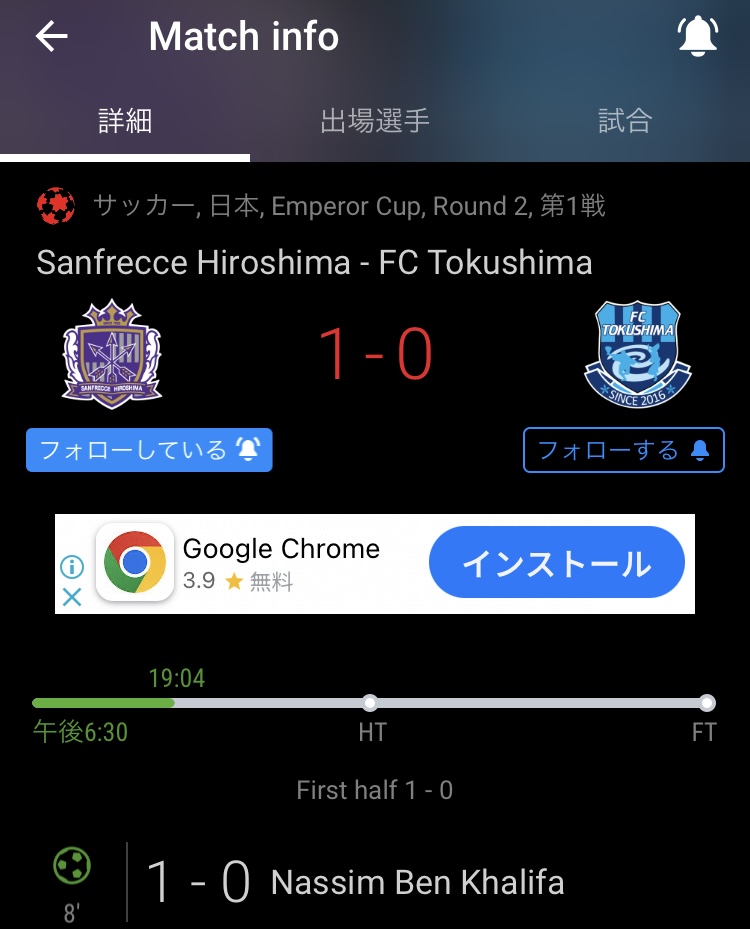This screenshot has height=929, width=750.
Task: Open the Sanfrecce Hiroshima team crest
Action: click(x=112, y=354)
